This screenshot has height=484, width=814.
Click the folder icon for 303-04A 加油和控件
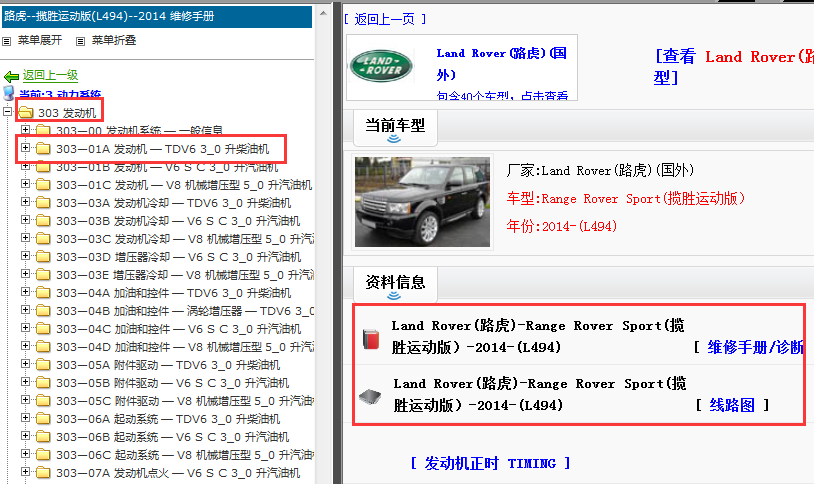click(43, 293)
